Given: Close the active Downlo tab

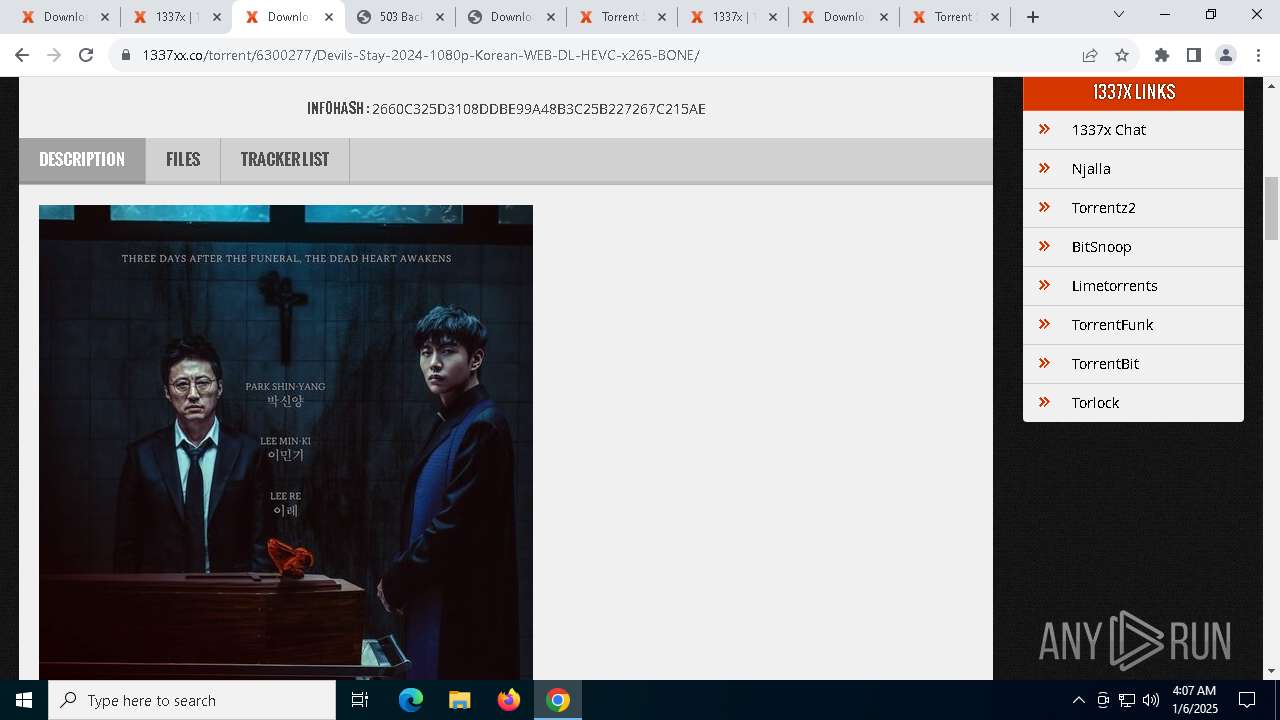Looking at the screenshot, I should coord(328,17).
